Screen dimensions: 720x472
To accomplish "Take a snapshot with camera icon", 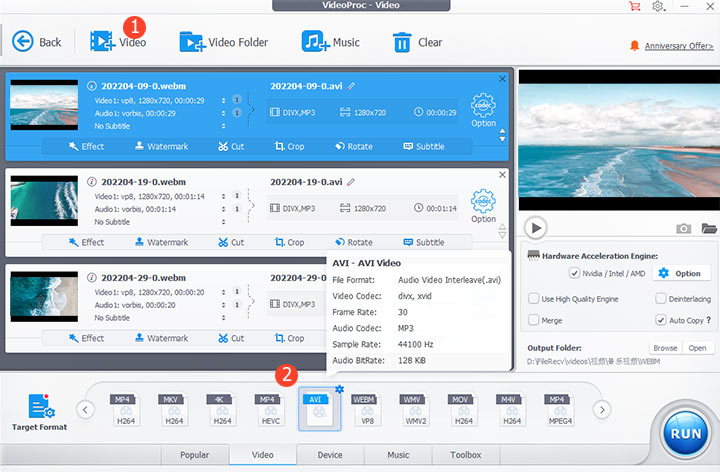I will click(x=683, y=228).
